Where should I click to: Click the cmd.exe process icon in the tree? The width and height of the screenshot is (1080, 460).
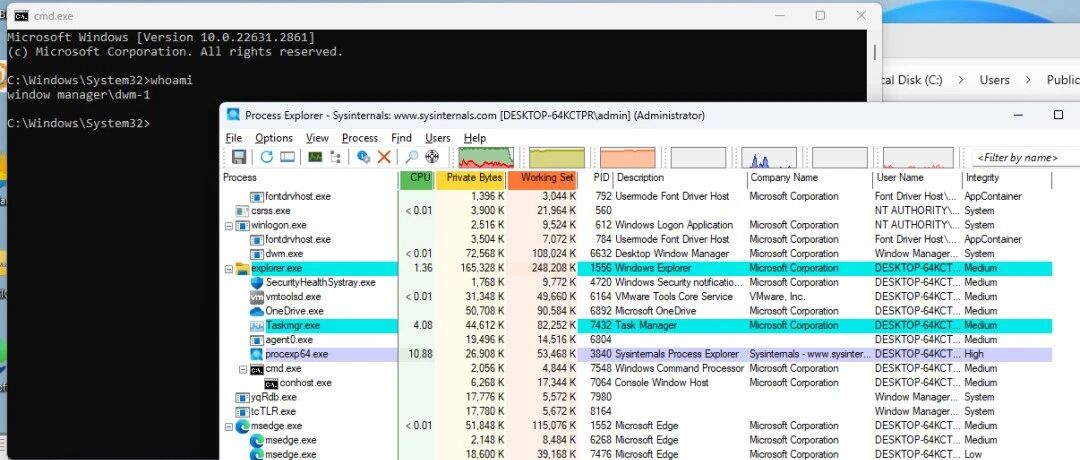[257, 368]
